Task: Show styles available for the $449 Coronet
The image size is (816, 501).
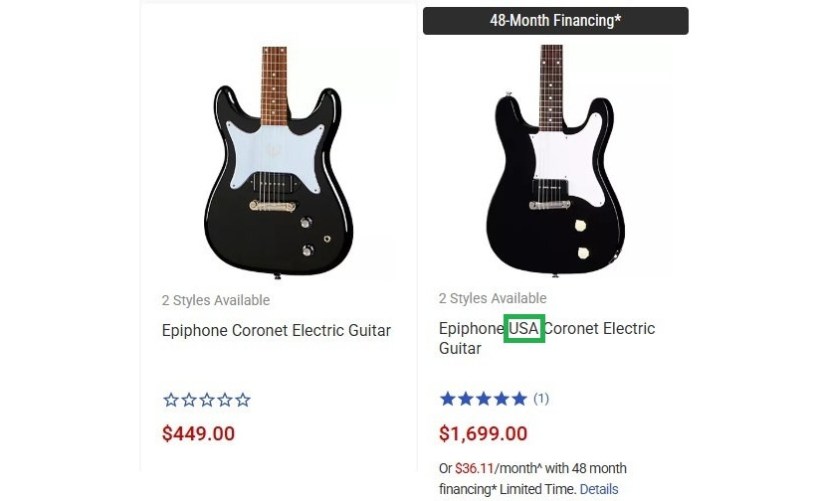Action: [216, 300]
